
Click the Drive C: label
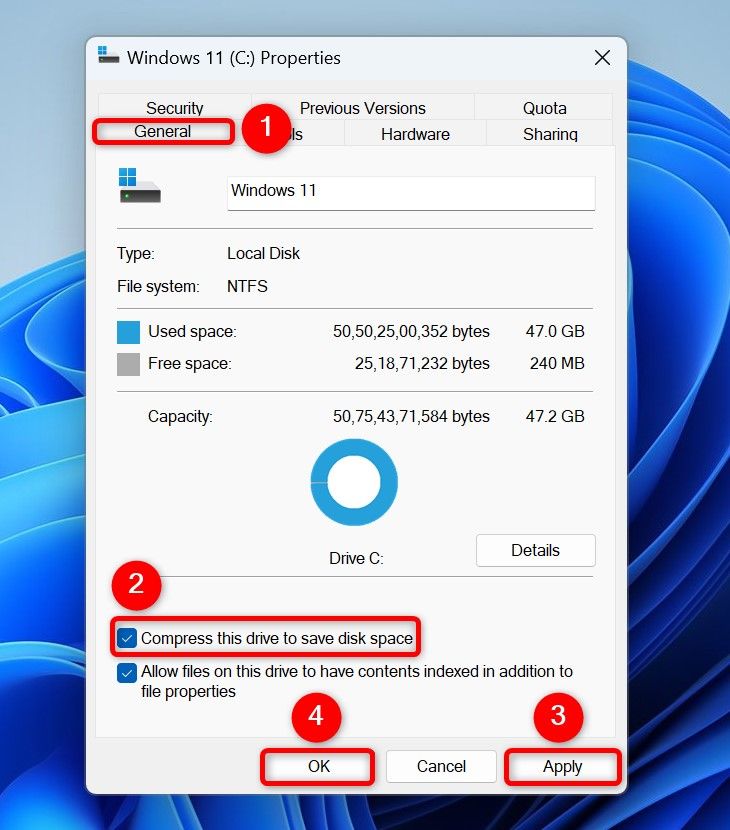356,558
